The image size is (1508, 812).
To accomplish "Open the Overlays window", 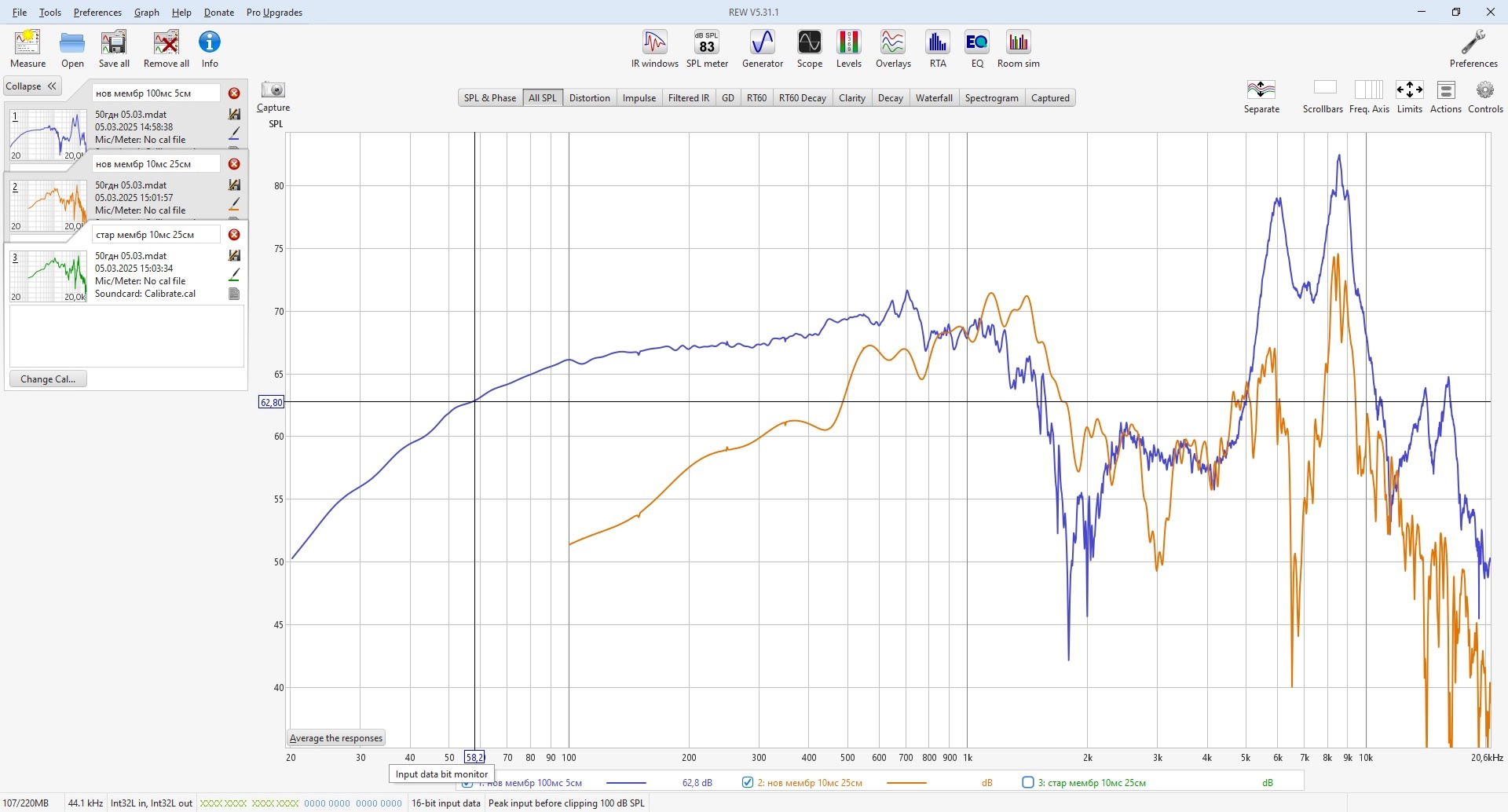I will point(893,49).
